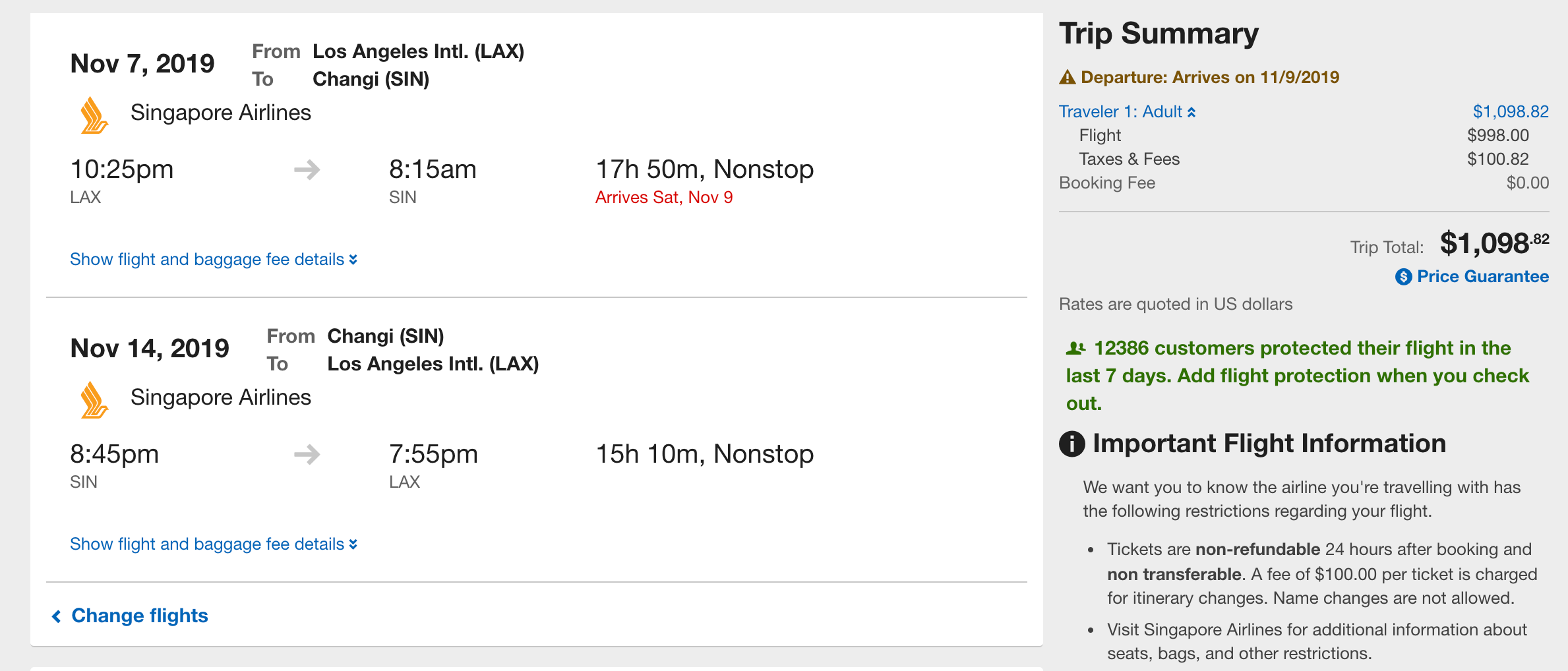Viewport: 1568px width, 671px height.
Task: Click the info icon beside Important Flight Information
Action: (x=1071, y=444)
